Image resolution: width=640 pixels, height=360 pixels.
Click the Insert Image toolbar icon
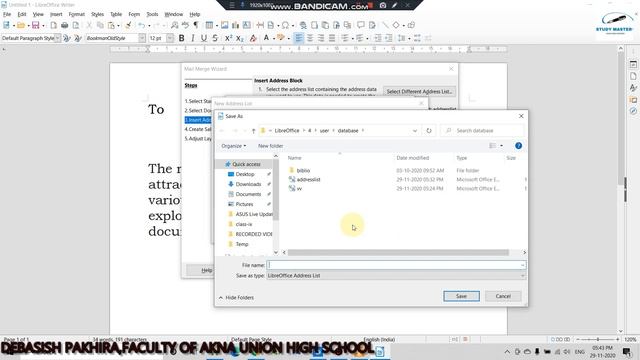click(224, 25)
